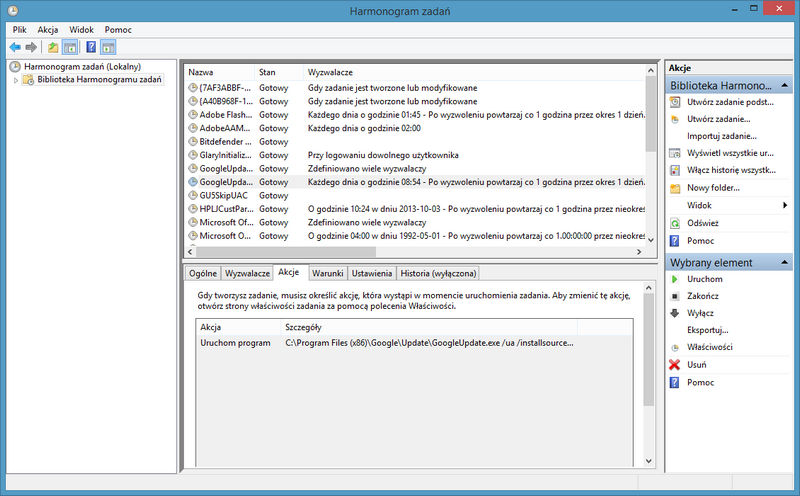The image size is (800, 496).
Task: Click the Utwórz zadanie podst... action label
Action: pos(730,102)
